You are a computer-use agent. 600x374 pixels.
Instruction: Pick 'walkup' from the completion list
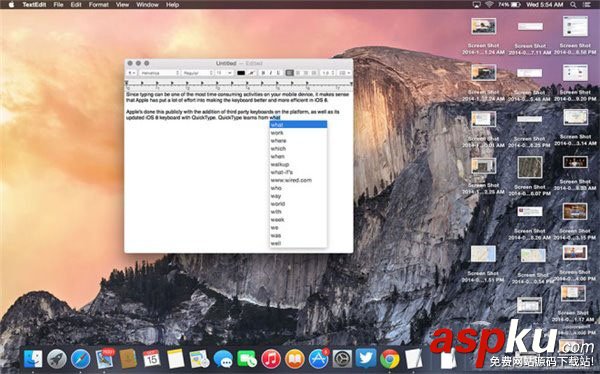click(298, 164)
